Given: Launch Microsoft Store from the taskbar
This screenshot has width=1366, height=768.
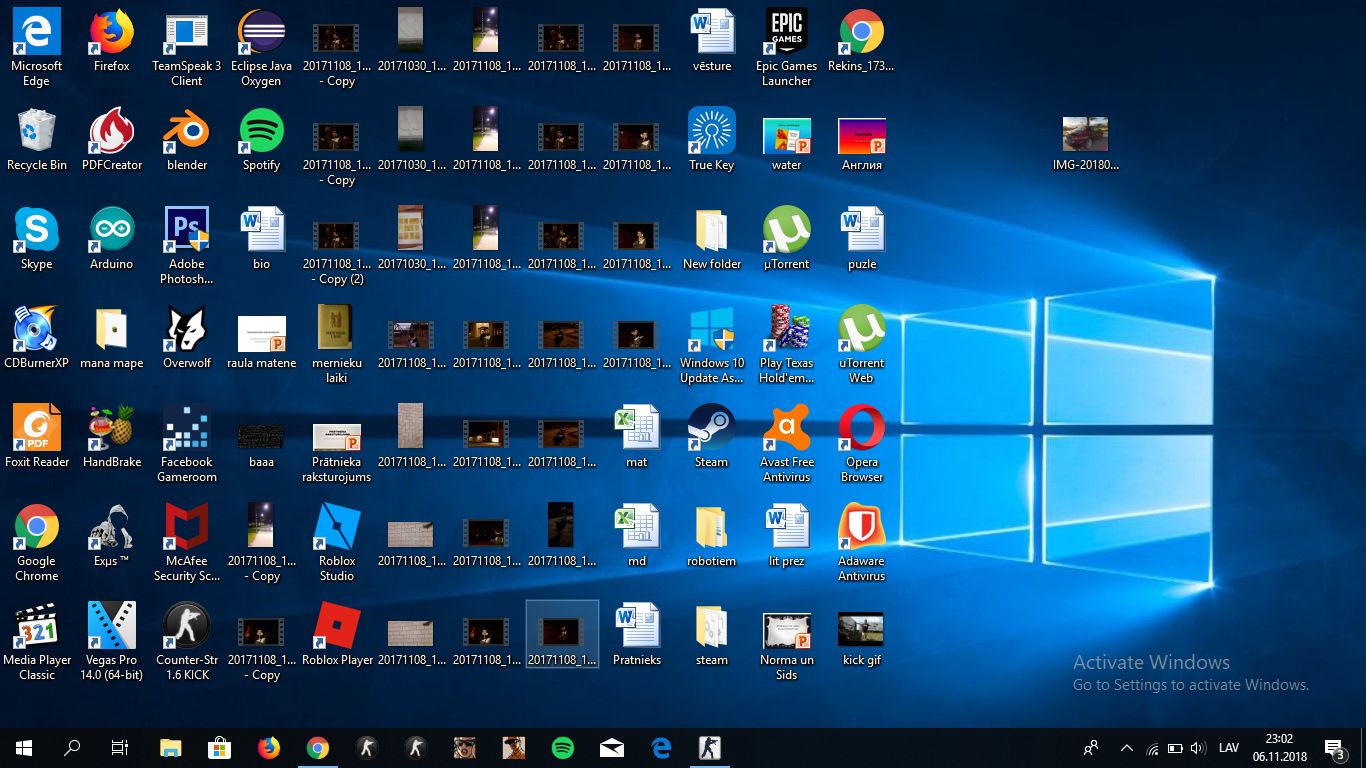Looking at the screenshot, I should pos(220,747).
